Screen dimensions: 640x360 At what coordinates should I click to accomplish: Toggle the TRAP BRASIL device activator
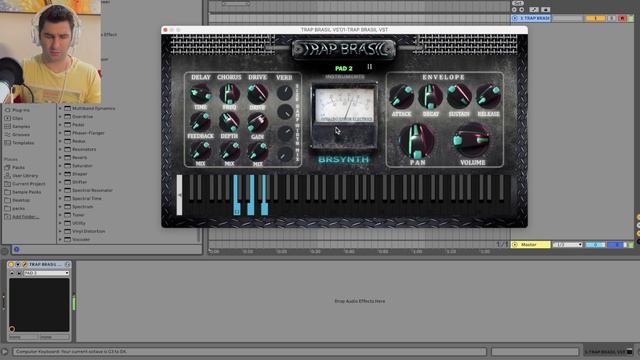point(11,264)
